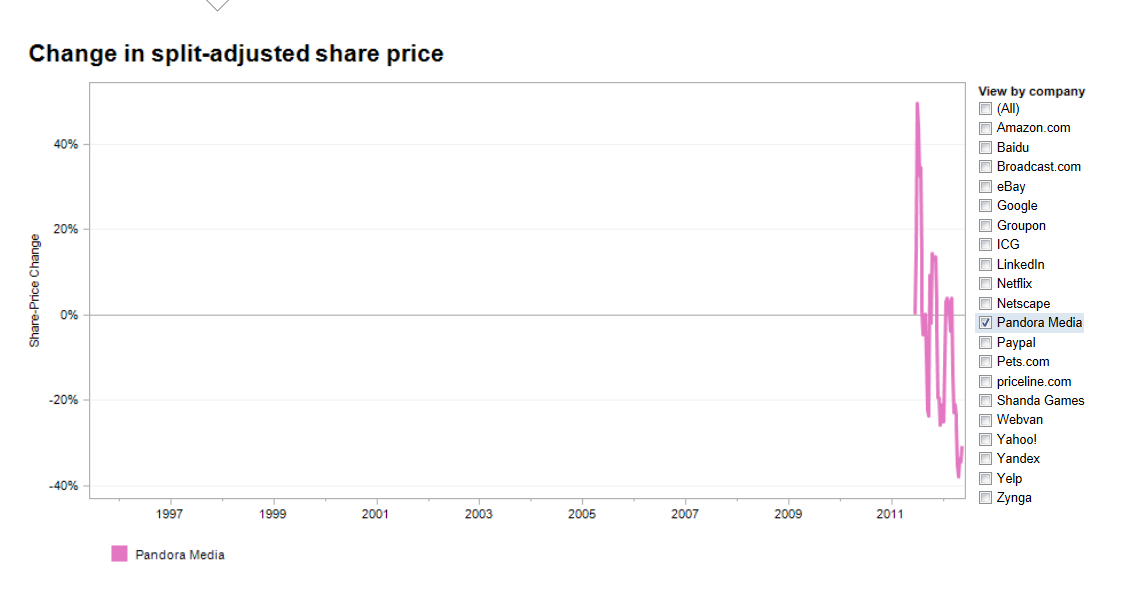Click the pink Pandora Media legend swatch
Viewport: 1122px width, 601px height.
pyautogui.click(x=119, y=554)
